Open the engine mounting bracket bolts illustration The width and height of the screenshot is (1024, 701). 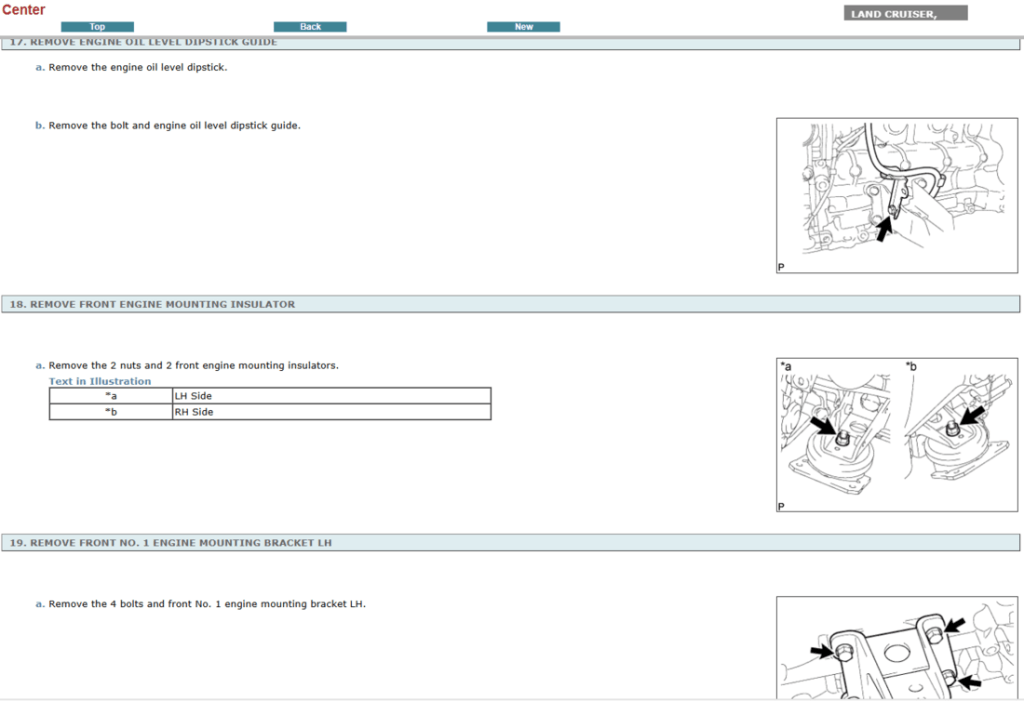click(x=896, y=650)
